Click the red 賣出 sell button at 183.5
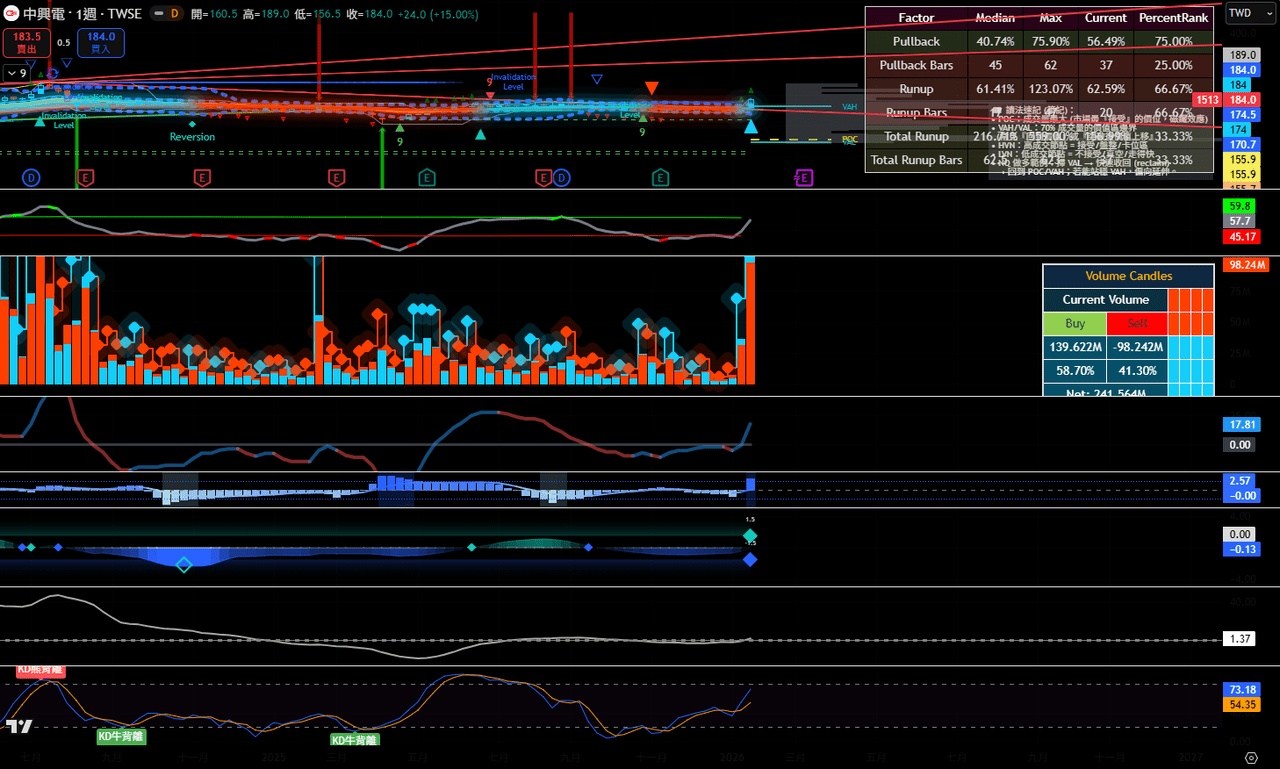This screenshot has height=769, width=1280. pos(27,42)
